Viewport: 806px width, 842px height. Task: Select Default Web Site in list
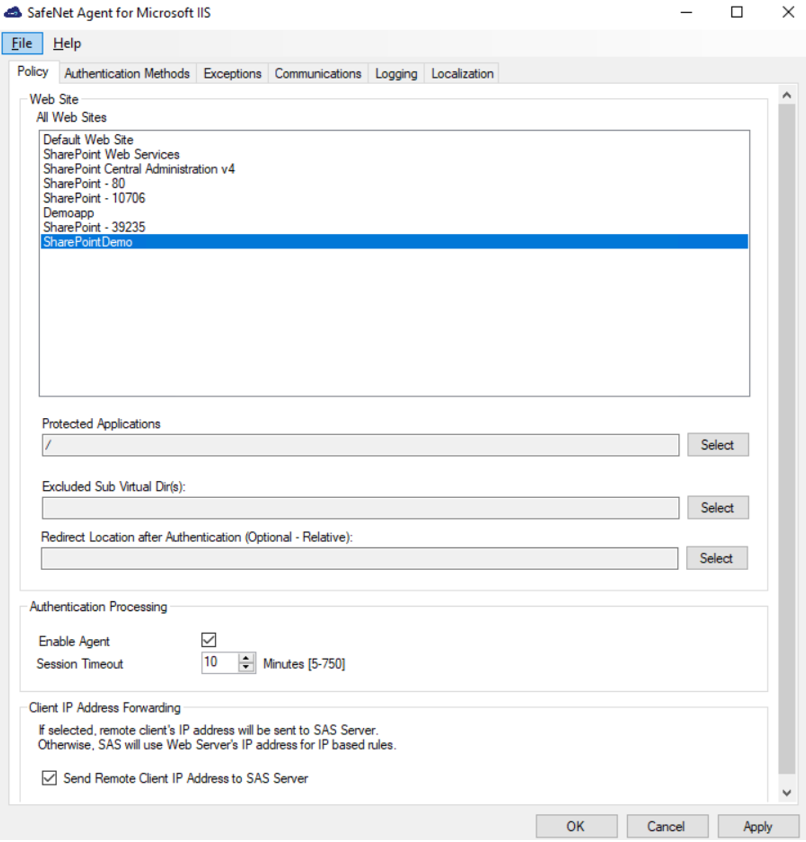(x=88, y=140)
